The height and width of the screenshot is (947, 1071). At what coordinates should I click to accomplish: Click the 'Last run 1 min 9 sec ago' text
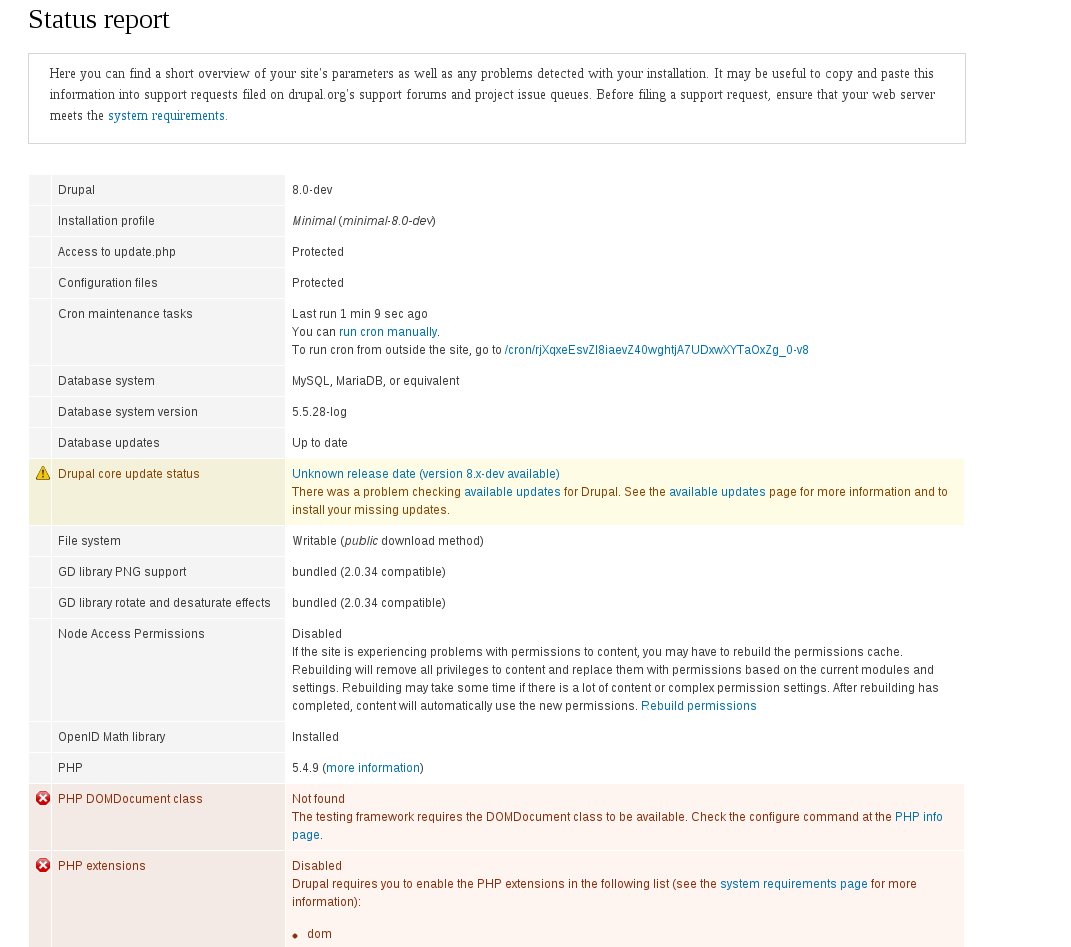pos(360,314)
